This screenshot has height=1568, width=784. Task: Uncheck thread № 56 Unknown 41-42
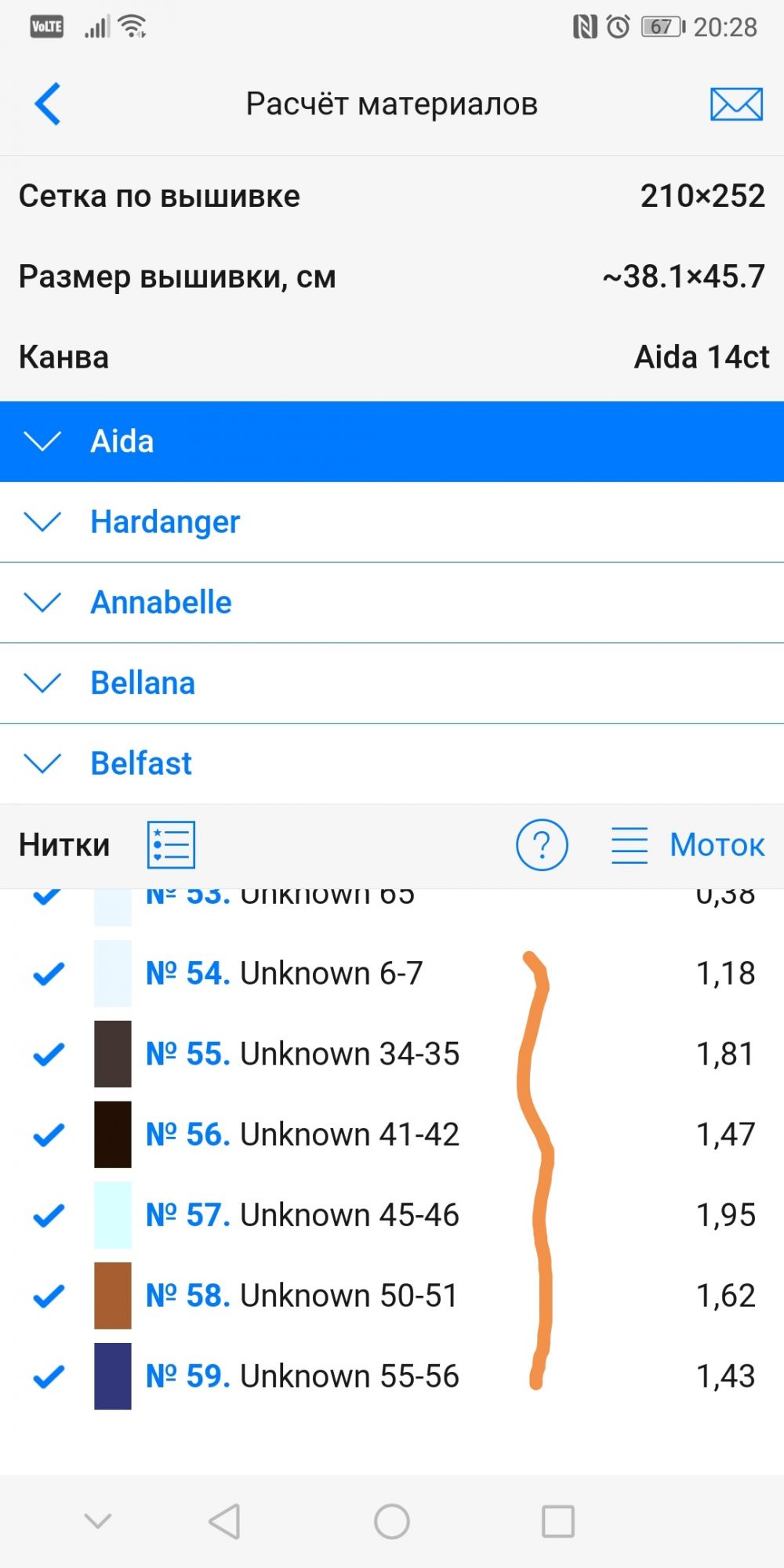click(49, 1134)
